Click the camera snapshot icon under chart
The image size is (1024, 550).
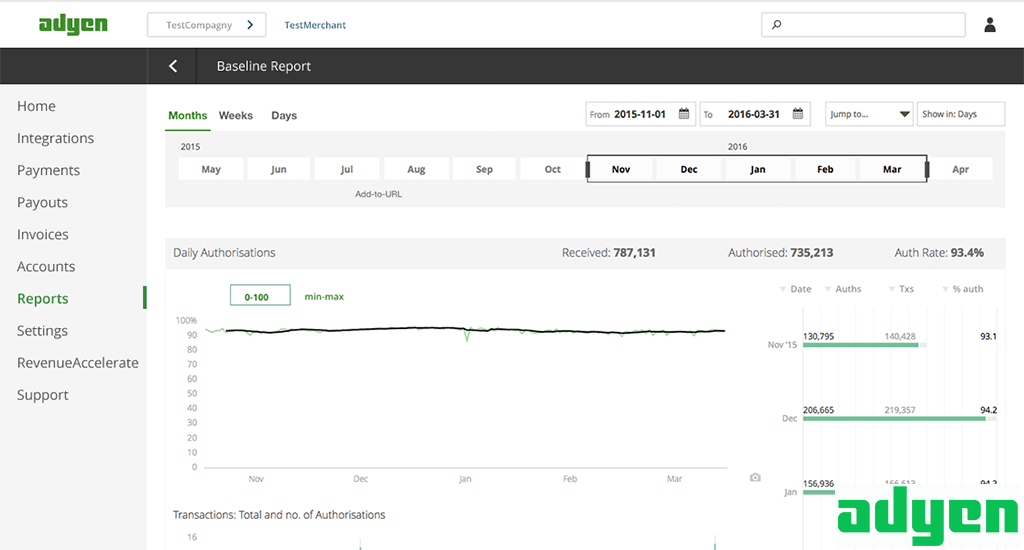(x=755, y=478)
